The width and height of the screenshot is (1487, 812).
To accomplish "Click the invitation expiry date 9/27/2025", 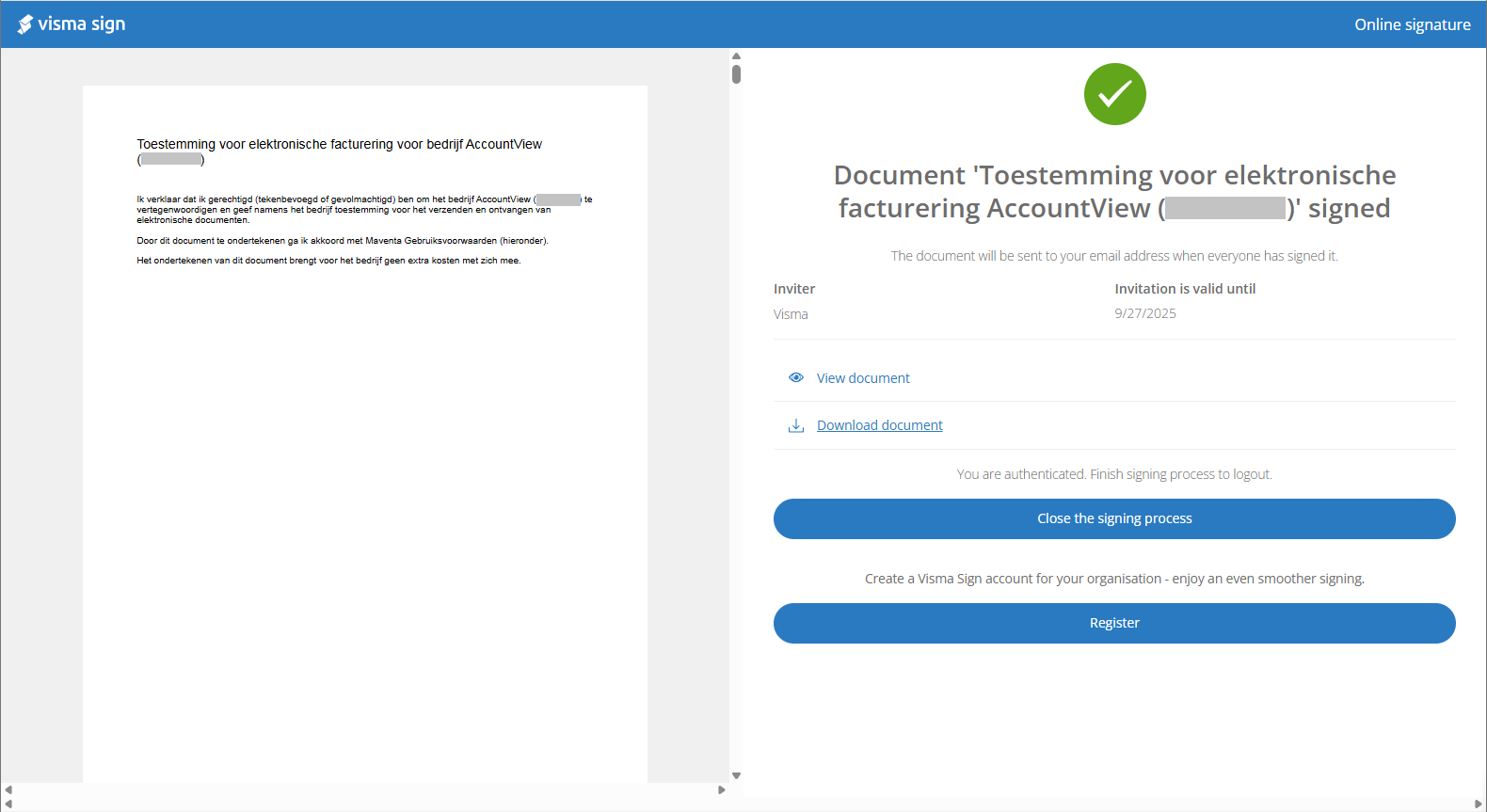I will pyautogui.click(x=1145, y=313).
